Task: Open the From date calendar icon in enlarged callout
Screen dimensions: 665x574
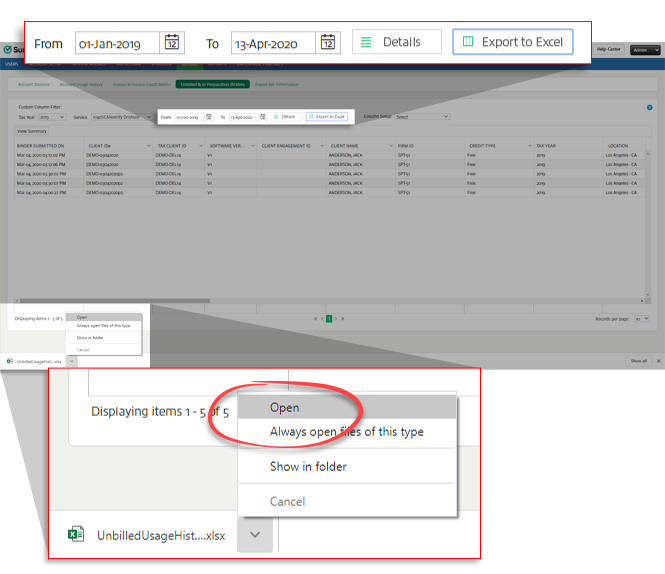Action: coord(172,43)
